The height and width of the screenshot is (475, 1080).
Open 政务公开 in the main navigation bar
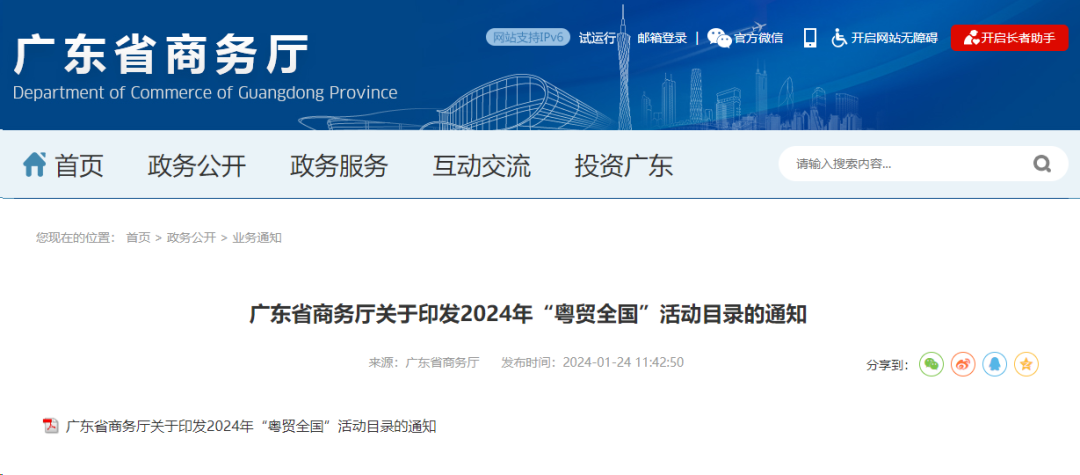tap(197, 165)
